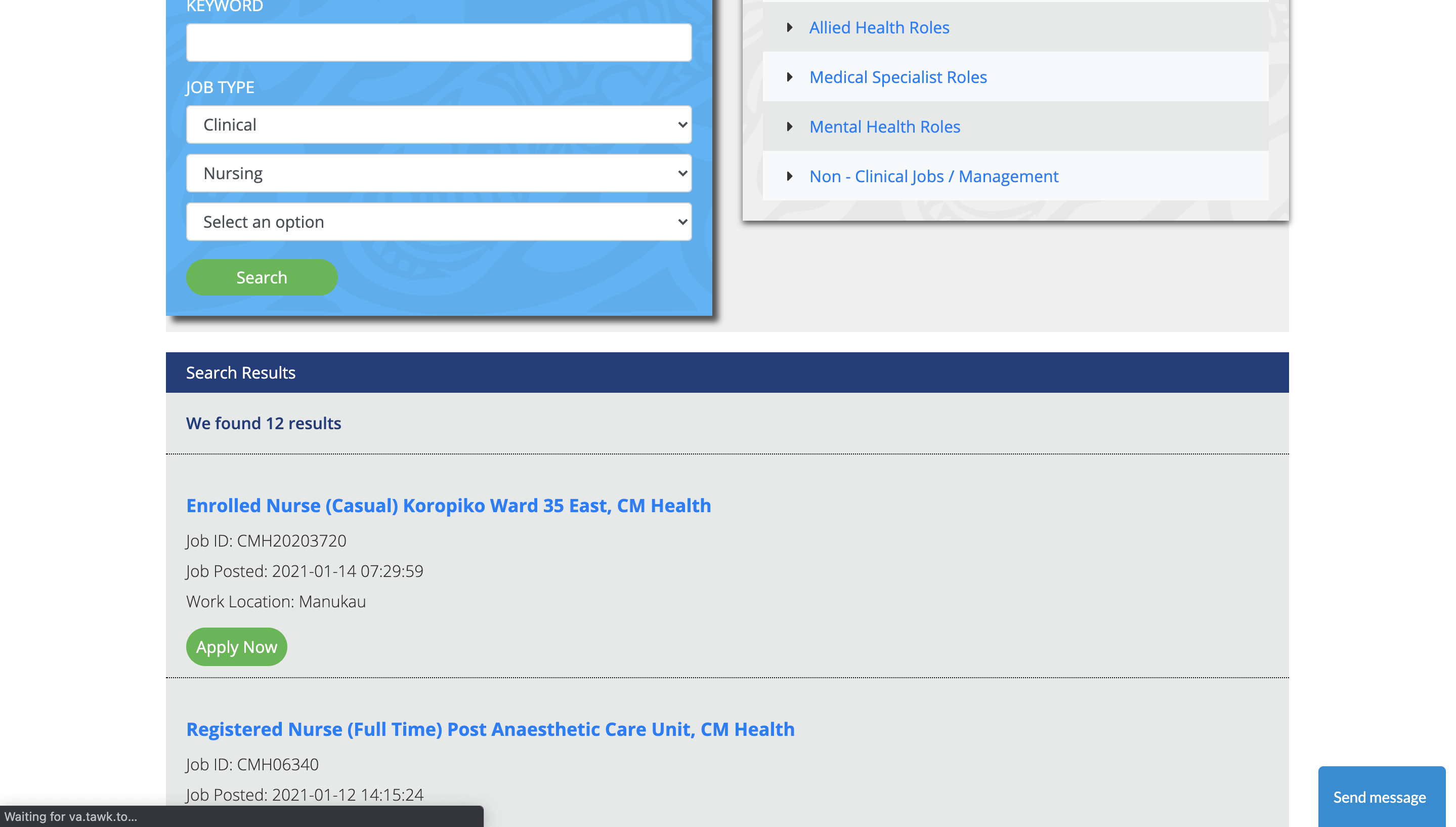
Task: Select the Job ID CMH06340 text
Action: (252, 764)
